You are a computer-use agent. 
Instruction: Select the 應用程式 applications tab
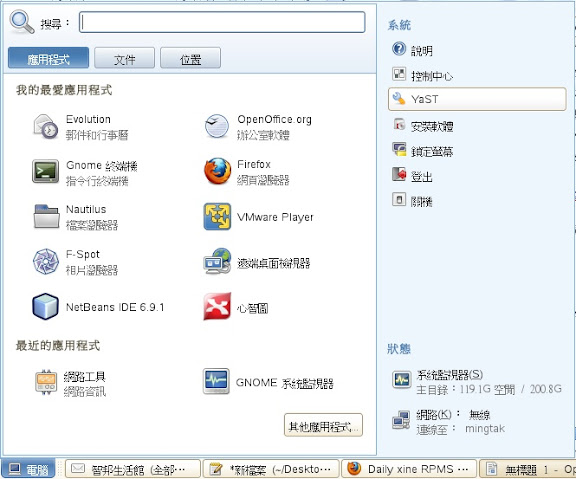48,58
